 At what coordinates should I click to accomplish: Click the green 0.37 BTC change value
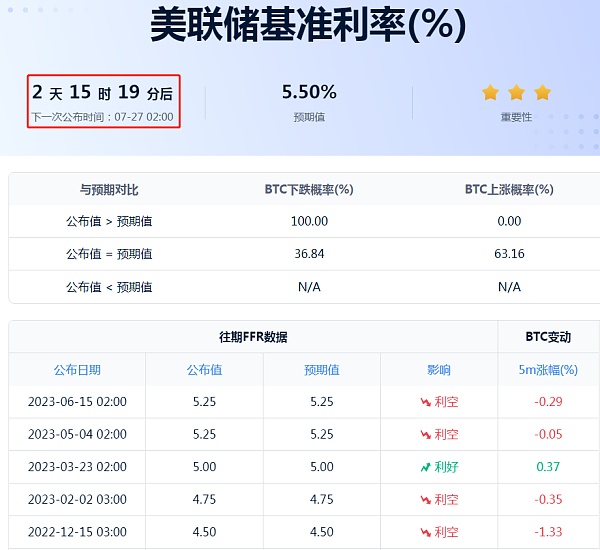click(x=548, y=467)
